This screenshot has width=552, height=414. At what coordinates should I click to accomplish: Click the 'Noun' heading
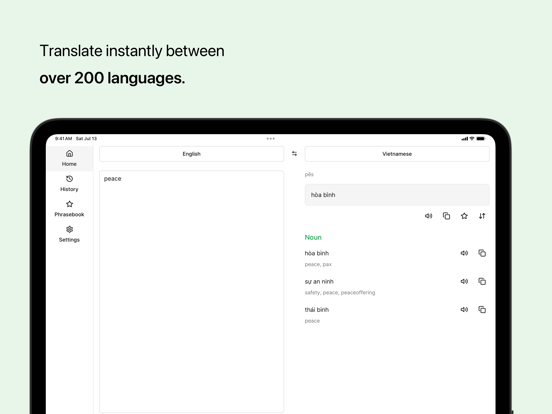pyautogui.click(x=313, y=237)
